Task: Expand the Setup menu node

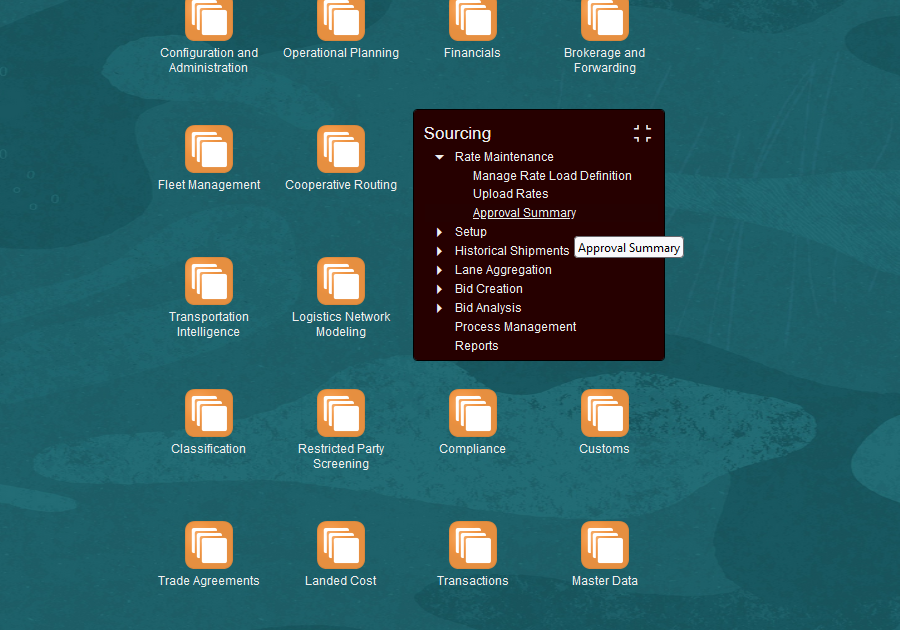Action: [439, 232]
